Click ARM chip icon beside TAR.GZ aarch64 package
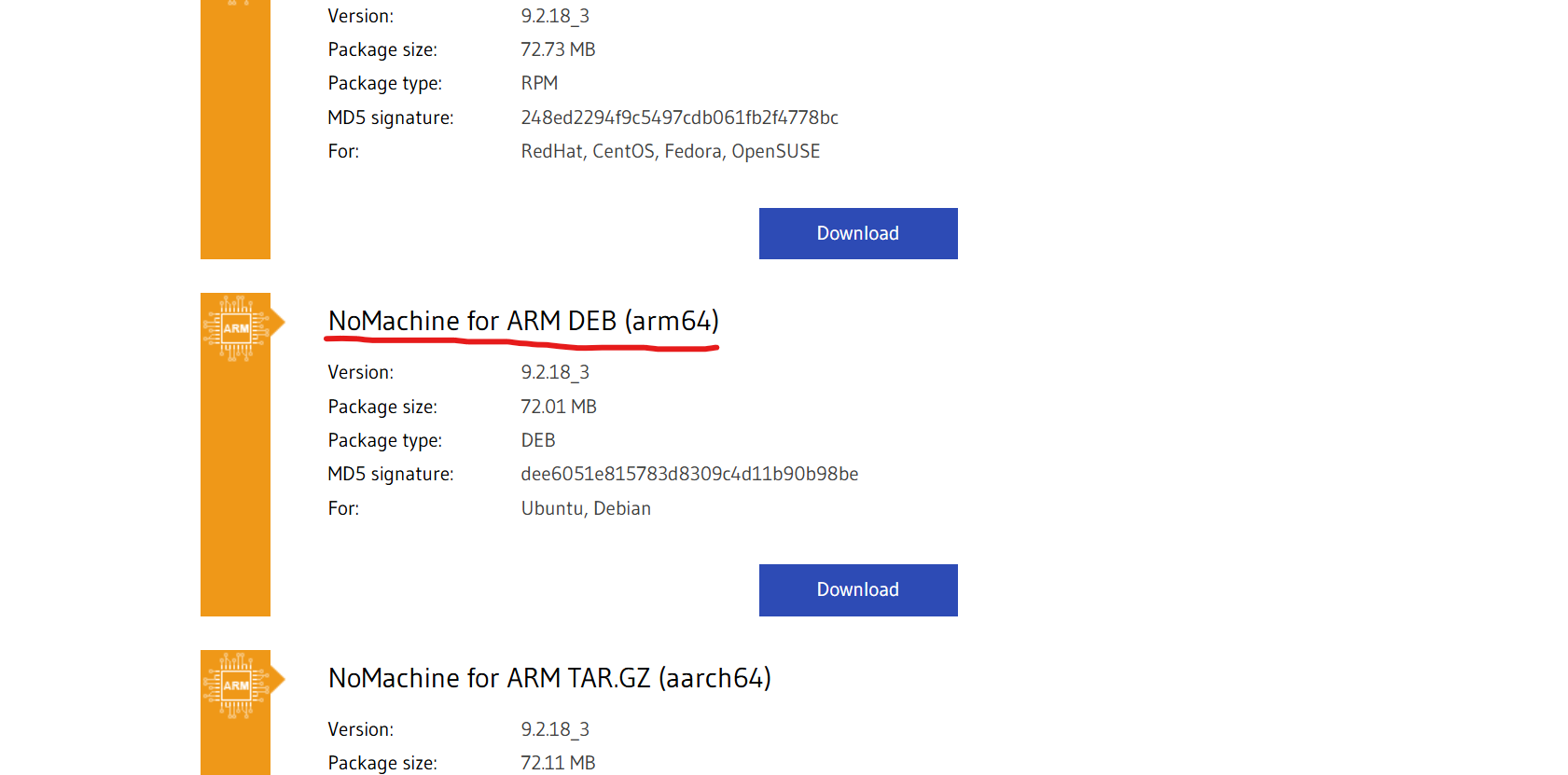Image resolution: width=1568 pixels, height=775 pixels. coord(236,685)
